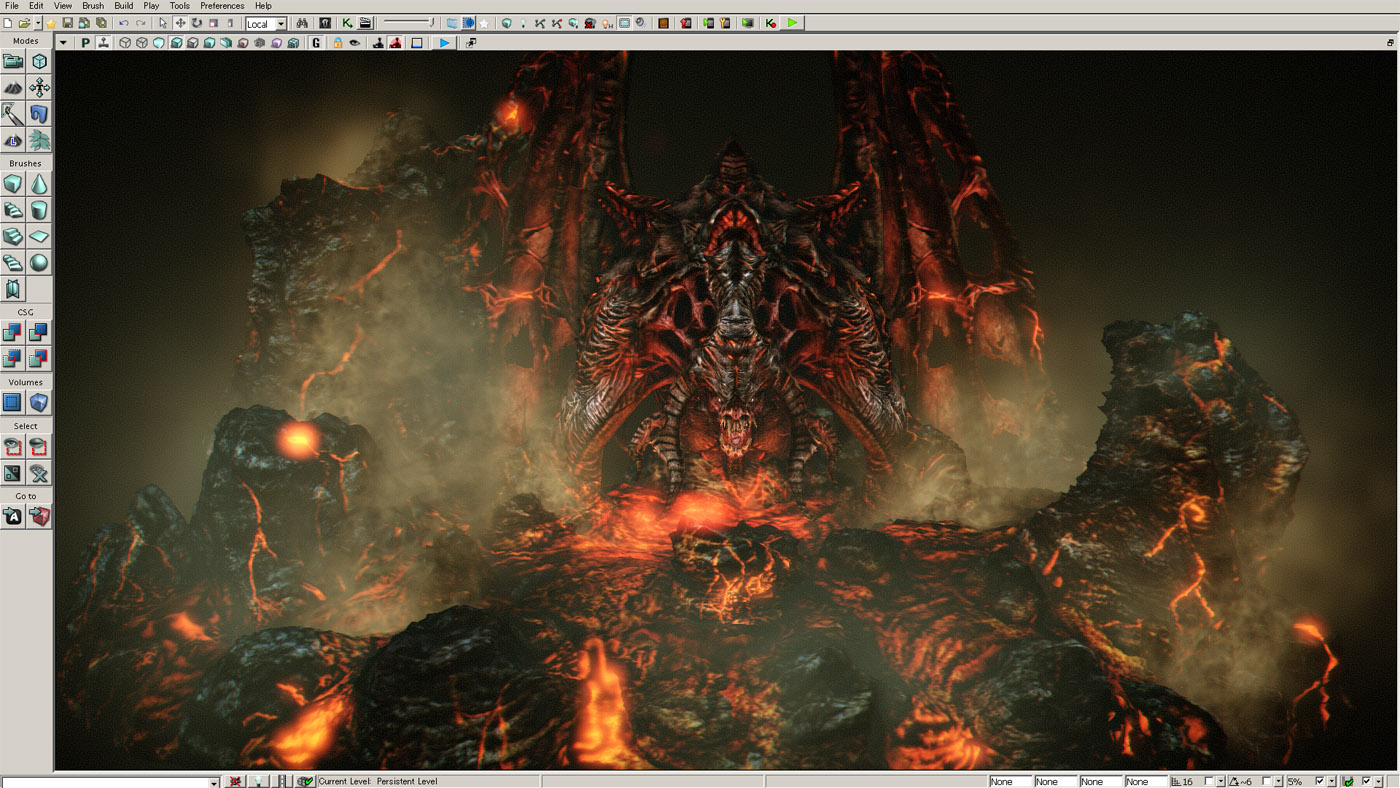The height and width of the screenshot is (788, 1400).
Task: Maximize viewport icon beside blue play
Action: pyautogui.click(x=471, y=43)
